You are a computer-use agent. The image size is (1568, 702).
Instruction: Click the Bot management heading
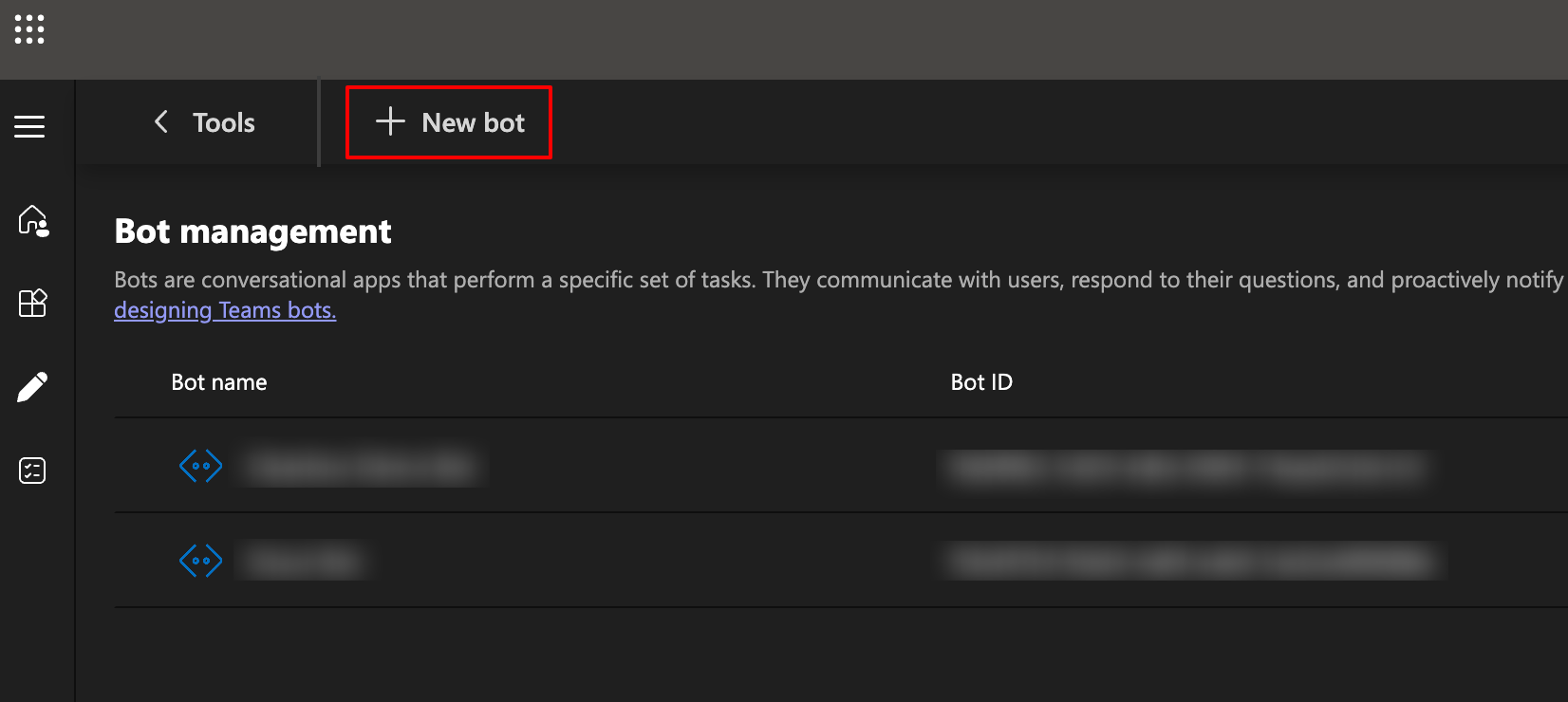coord(252,231)
